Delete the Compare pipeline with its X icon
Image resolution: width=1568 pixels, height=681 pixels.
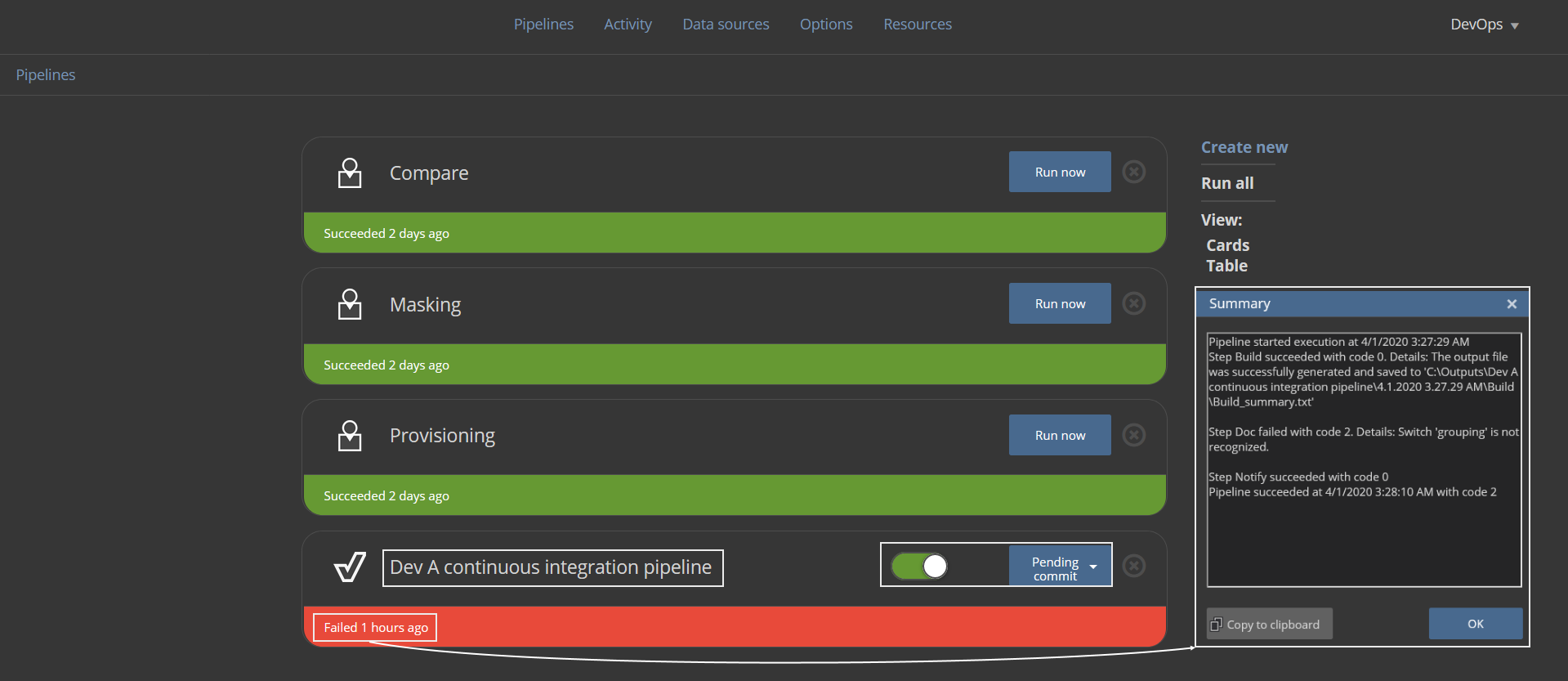[x=1133, y=172]
